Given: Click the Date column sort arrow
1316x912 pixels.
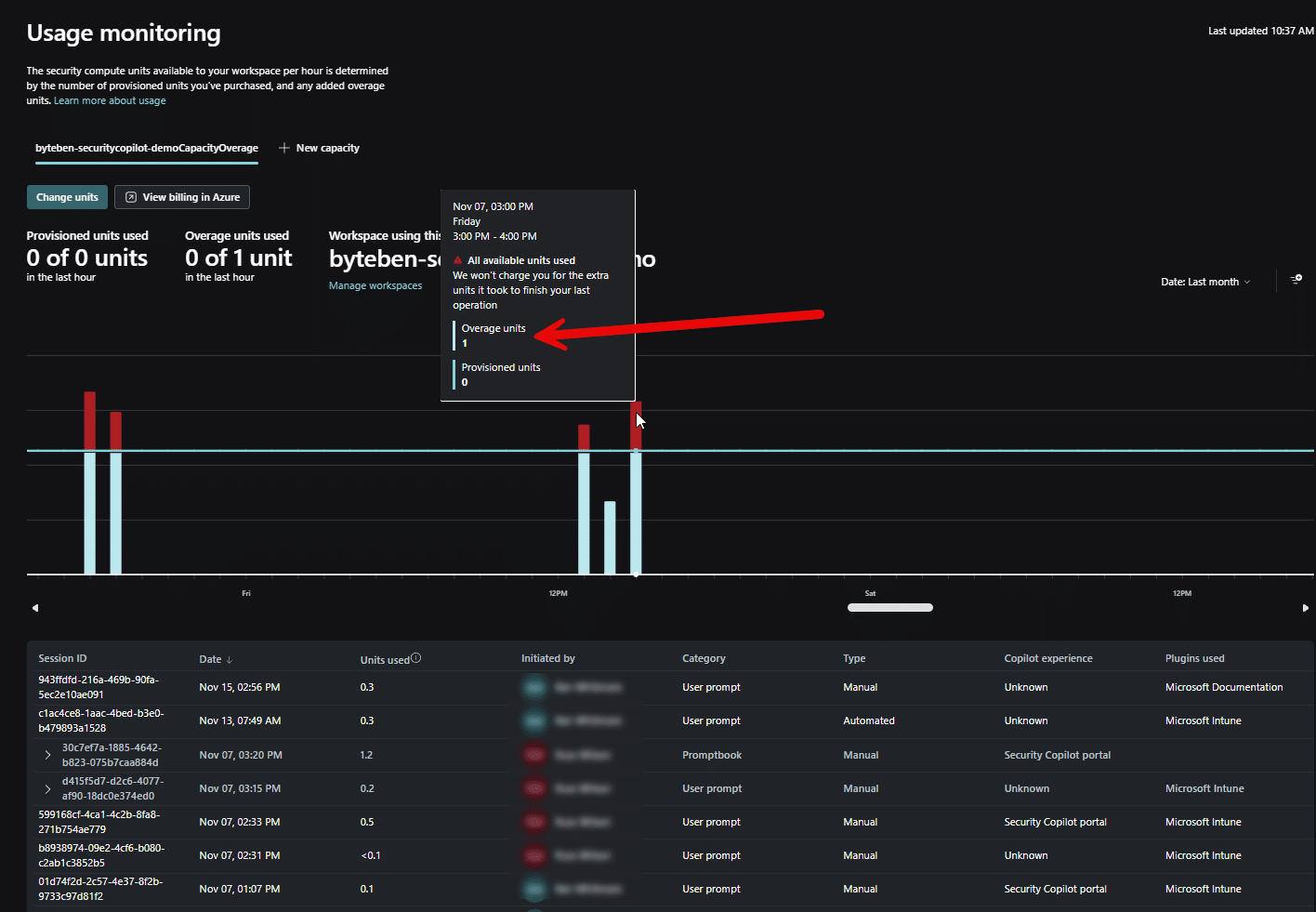Looking at the screenshot, I should click(x=230, y=660).
